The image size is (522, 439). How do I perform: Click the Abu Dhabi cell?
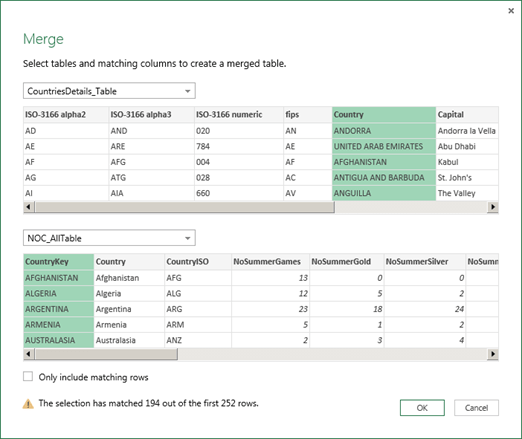point(467,146)
